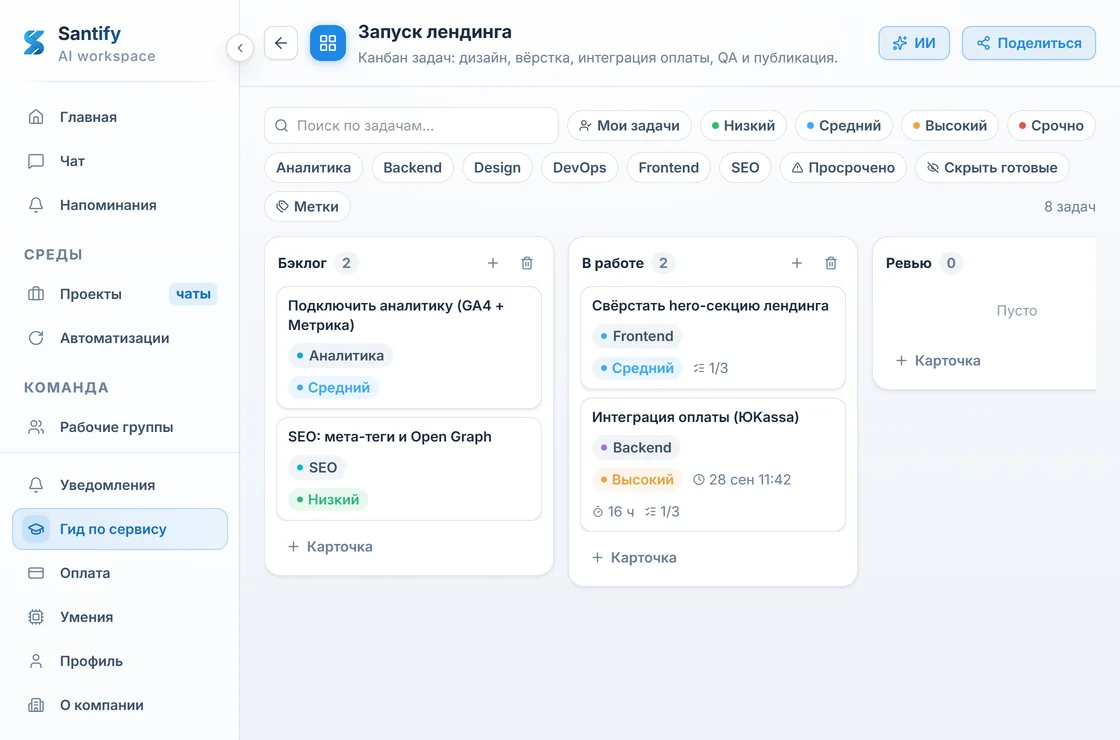The image size is (1120, 740).
Task: Toggle the Мои задачи filter
Action: click(x=629, y=126)
